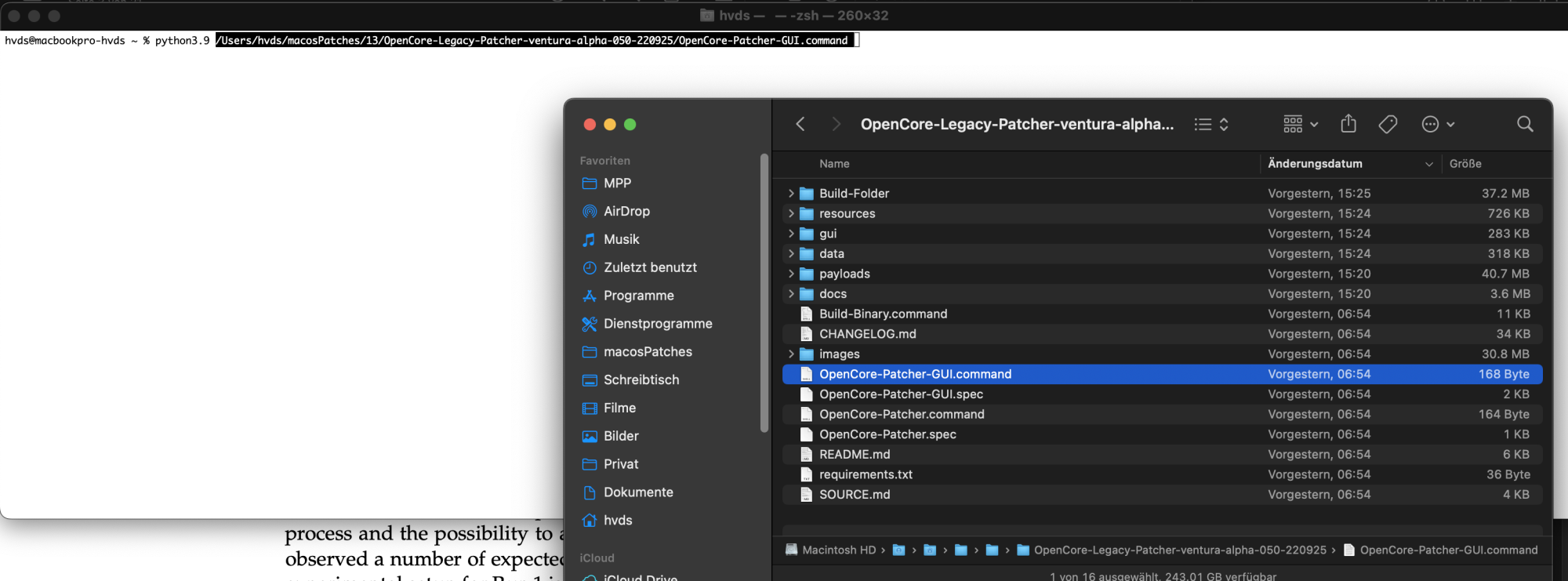Screen dimensions: 1568x581
Task: Click Macintosh HD in the path bar
Action: click(x=830, y=550)
